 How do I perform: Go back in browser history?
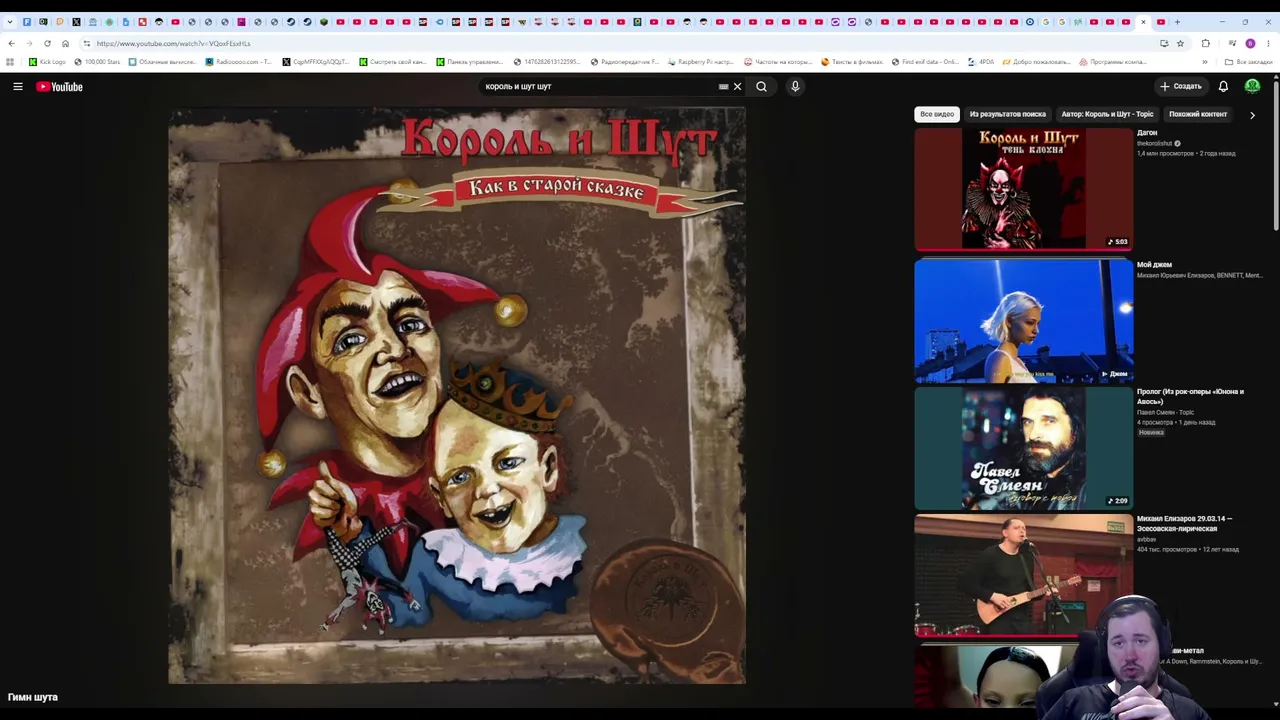(x=11, y=44)
